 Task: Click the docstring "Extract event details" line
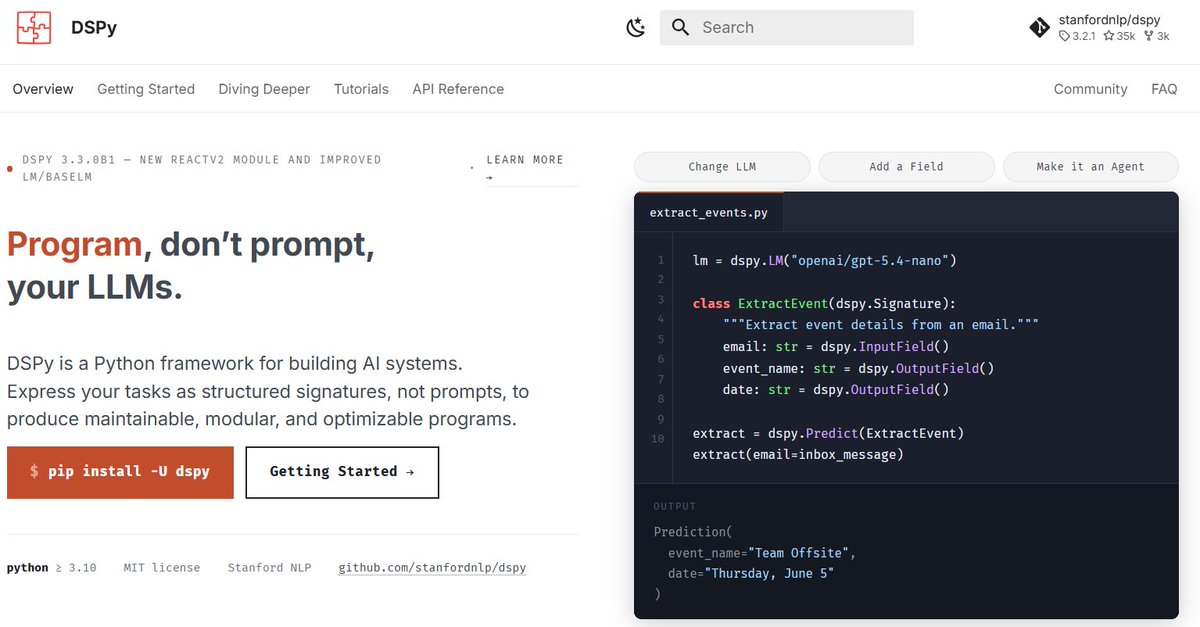[881, 325]
